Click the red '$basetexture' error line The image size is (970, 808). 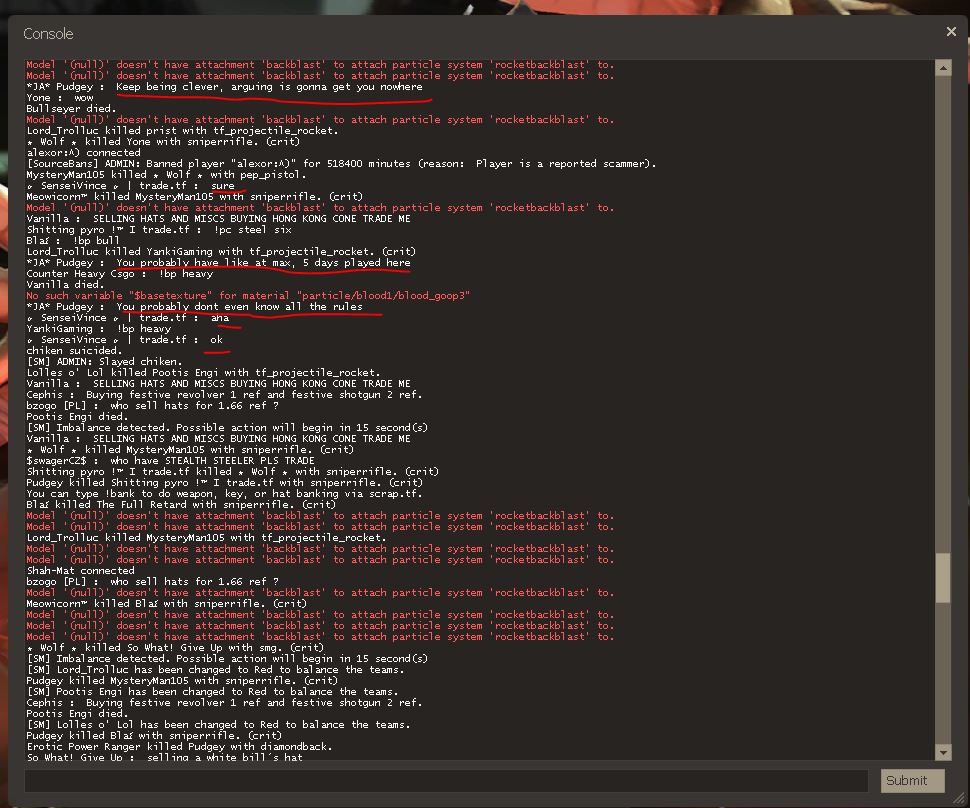pos(247,296)
